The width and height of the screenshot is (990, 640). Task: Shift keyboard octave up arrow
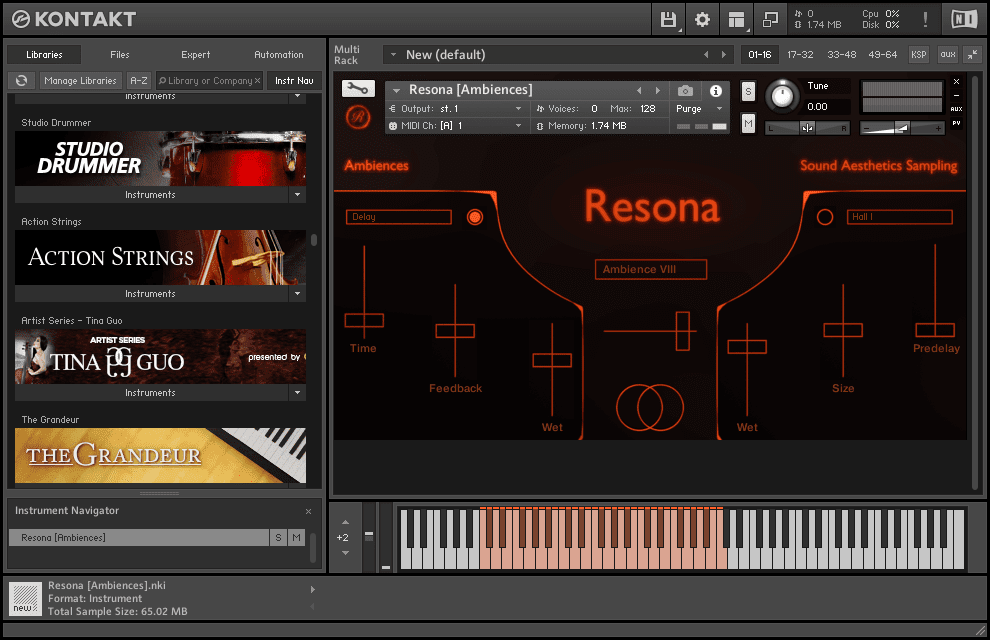[345, 522]
